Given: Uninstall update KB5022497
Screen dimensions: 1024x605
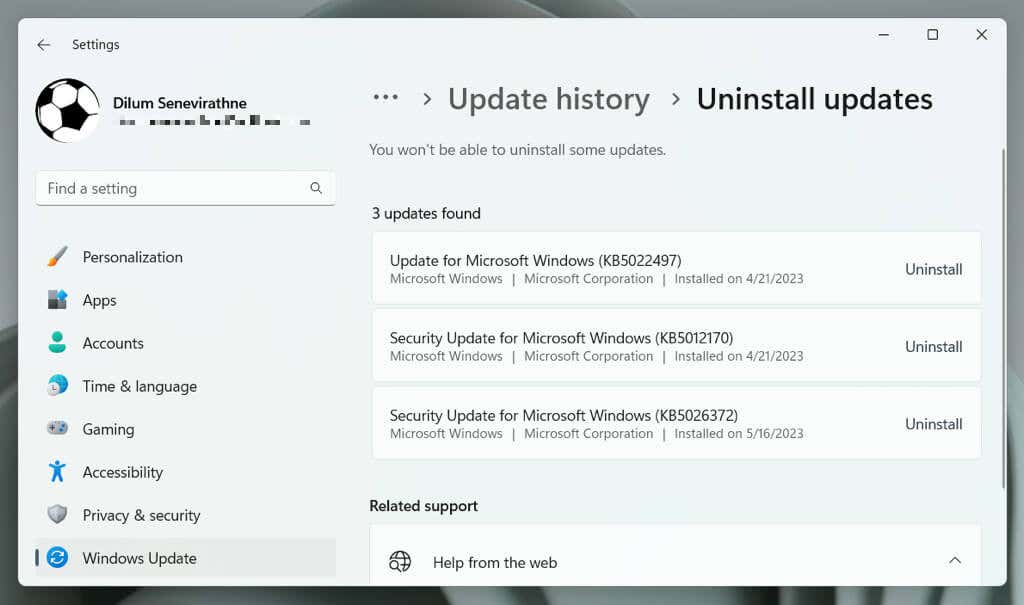Looking at the screenshot, I should pyautogui.click(x=933, y=269).
